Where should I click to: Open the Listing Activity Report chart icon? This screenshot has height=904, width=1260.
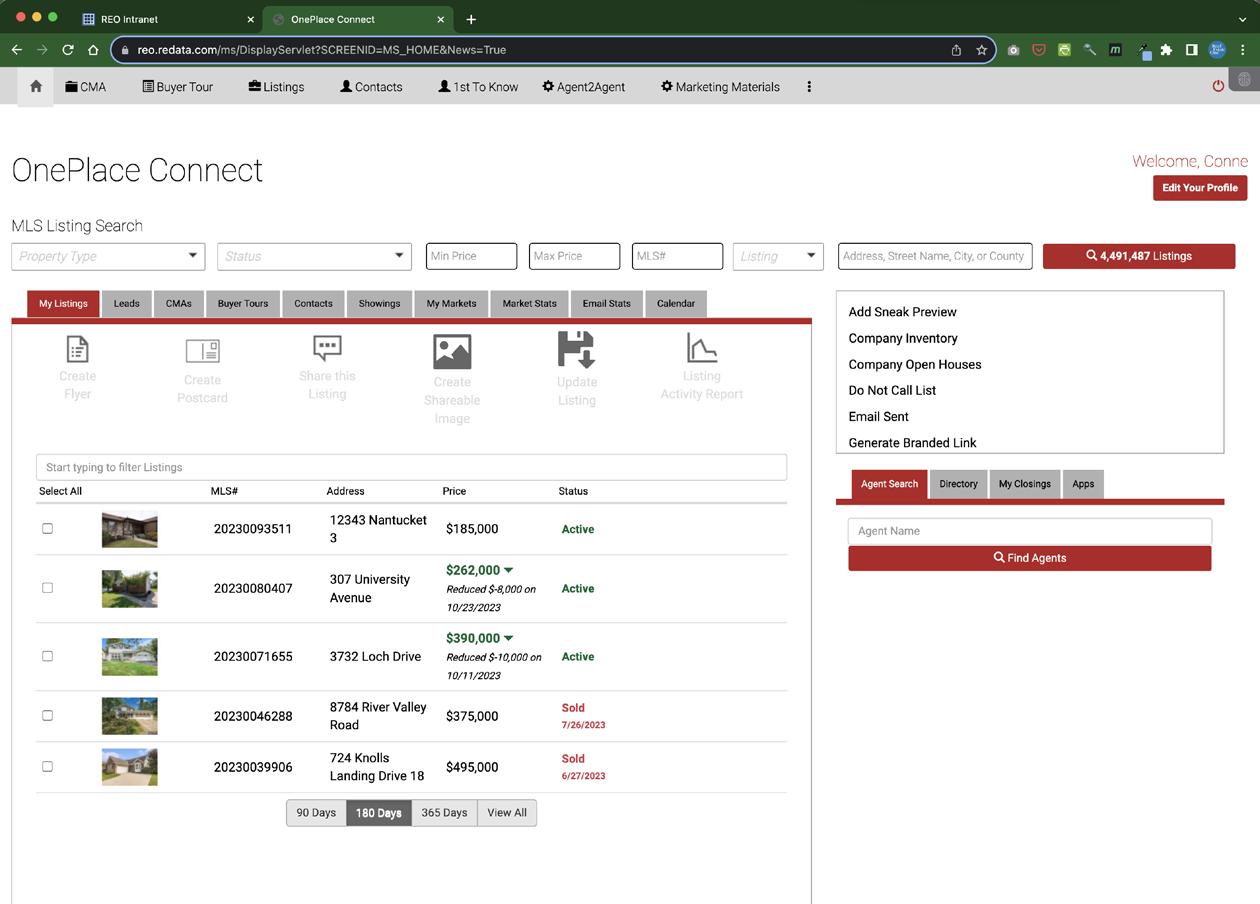point(702,348)
